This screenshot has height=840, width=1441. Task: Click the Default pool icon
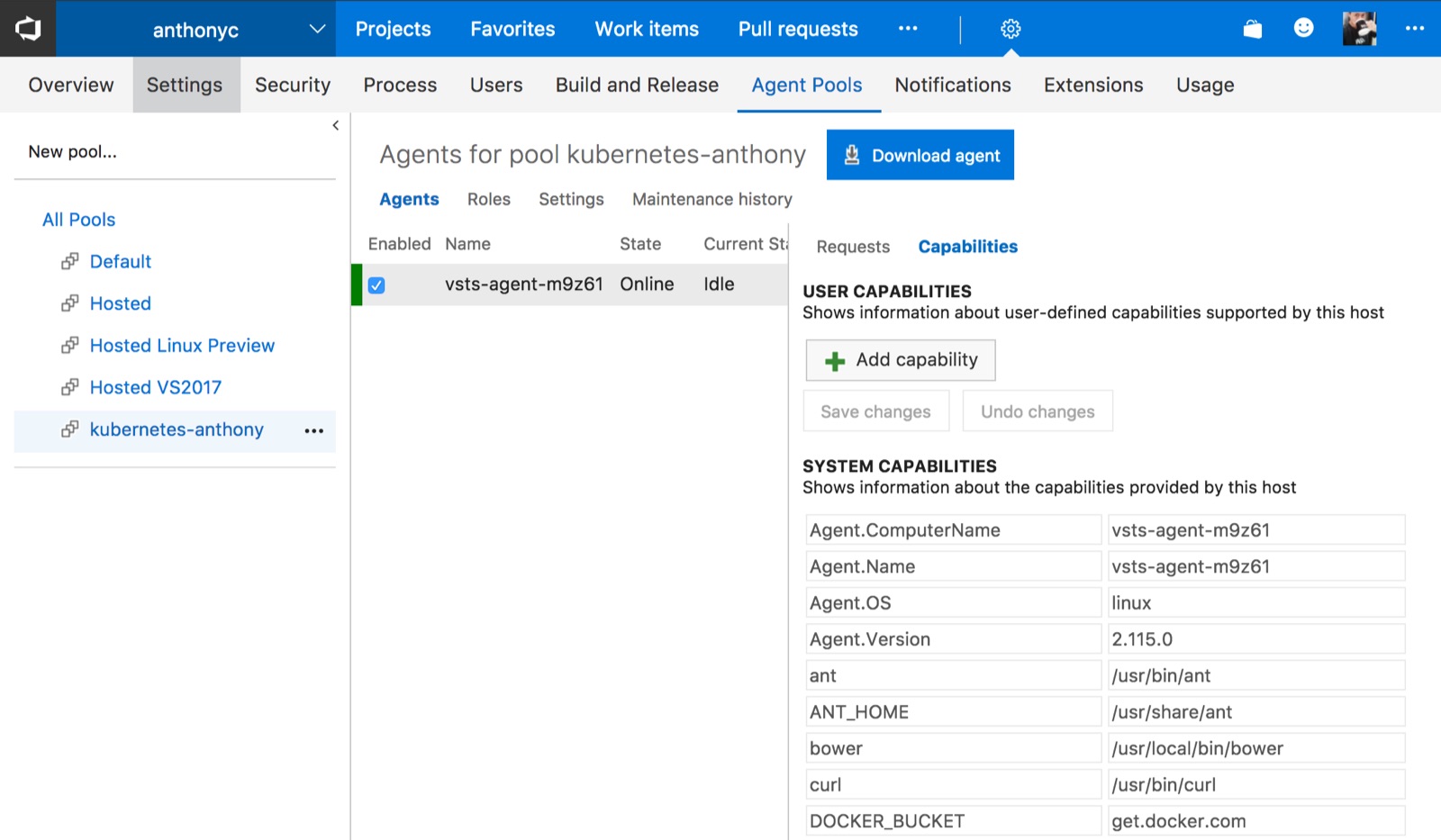point(69,261)
